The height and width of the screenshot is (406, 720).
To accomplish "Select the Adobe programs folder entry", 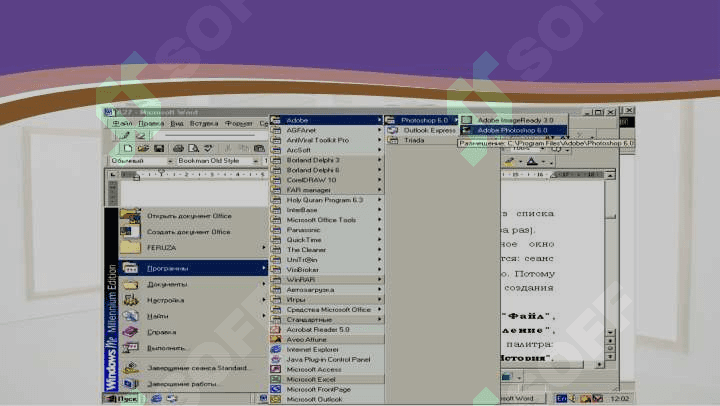I will point(326,120).
